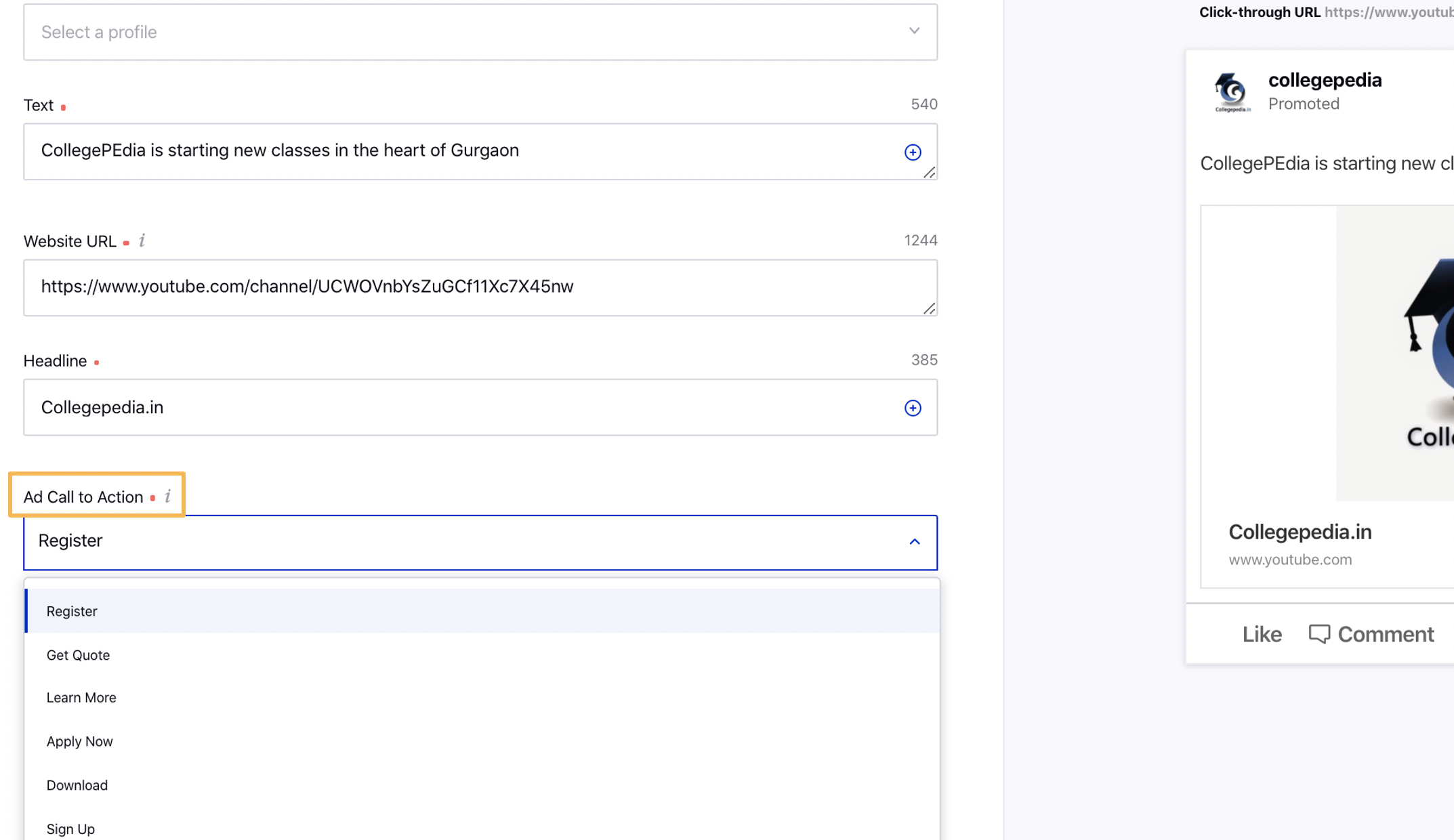Click Collegepedia.in headline in preview card
The height and width of the screenshot is (840, 1454).
tap(1300, 532)
